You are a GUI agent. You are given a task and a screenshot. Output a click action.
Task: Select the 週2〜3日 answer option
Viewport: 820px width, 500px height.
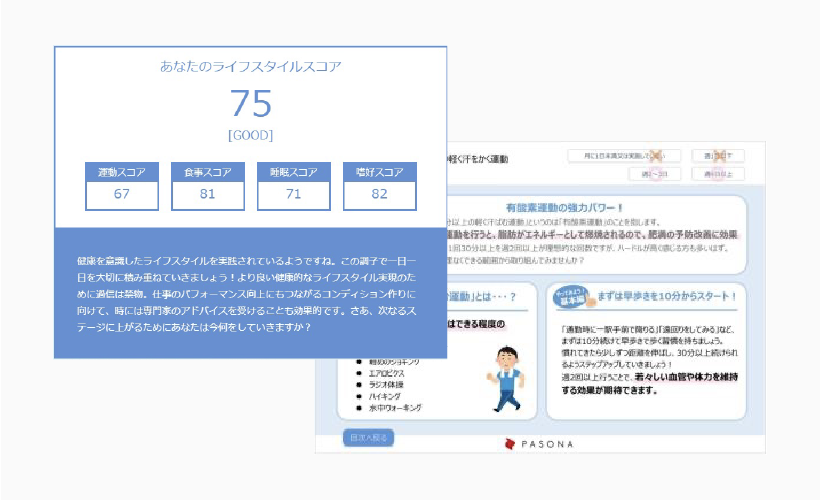click(x=655, y=174)
